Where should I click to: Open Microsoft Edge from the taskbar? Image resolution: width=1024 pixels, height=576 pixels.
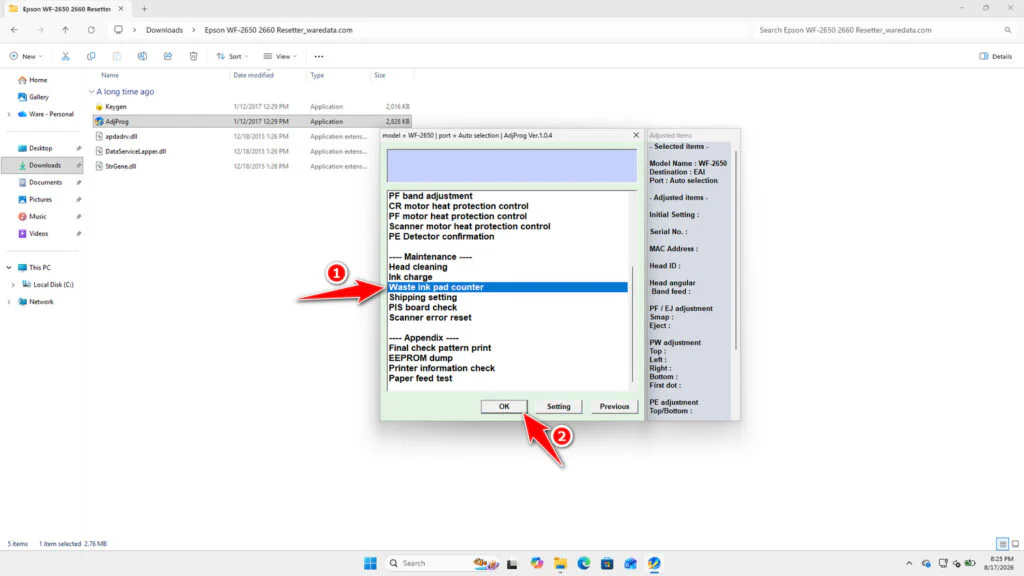tap(584, 563)
